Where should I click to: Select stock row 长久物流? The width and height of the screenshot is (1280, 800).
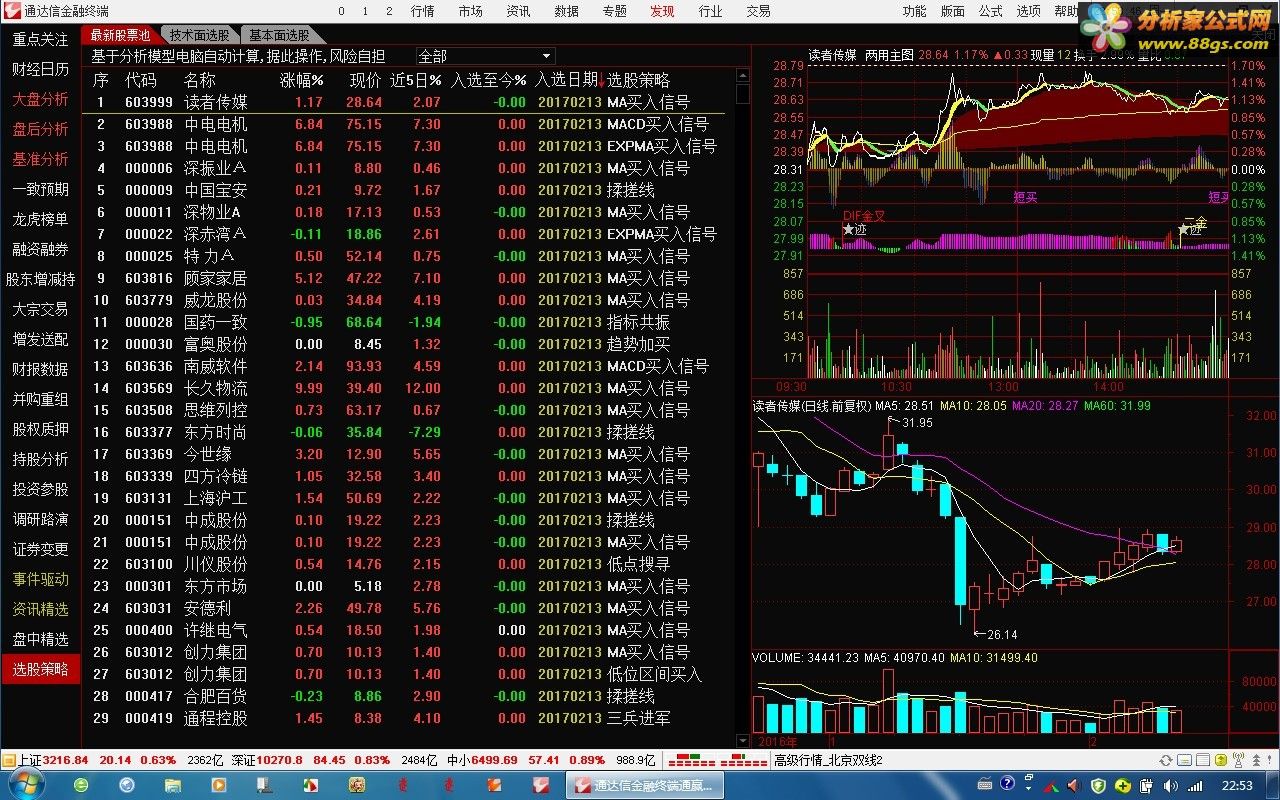408,388
